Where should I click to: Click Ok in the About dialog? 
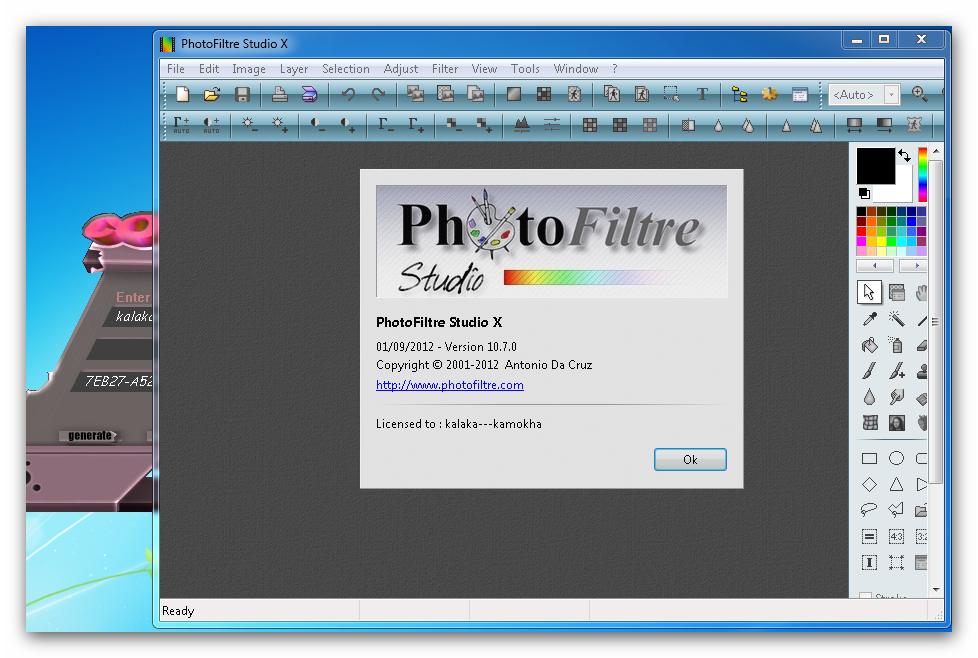click(x=690, y=460)
